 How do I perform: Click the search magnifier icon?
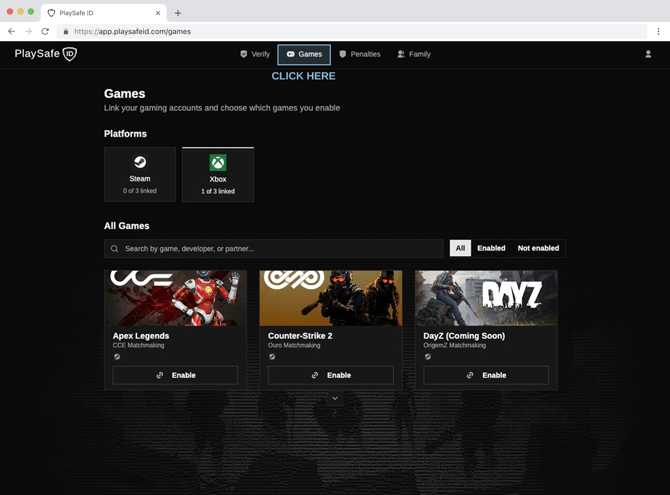(x=115, y=248)
